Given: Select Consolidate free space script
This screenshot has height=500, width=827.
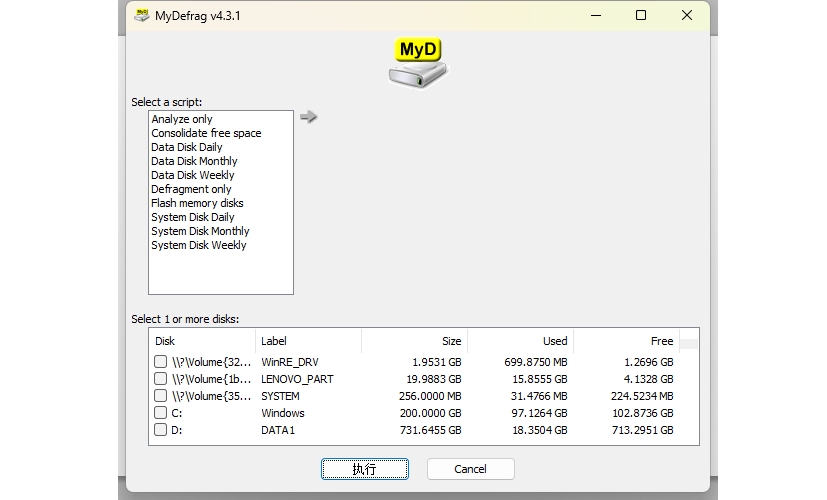Looking at the screenshot, I should pyautogui.click(x=206, y=133).
